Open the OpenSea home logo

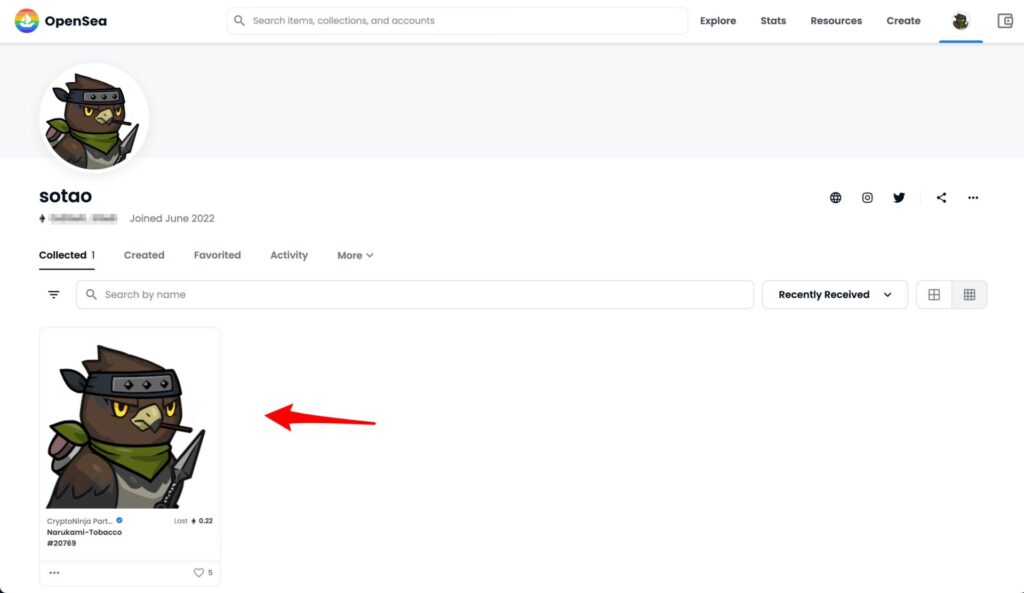(61, 21)
